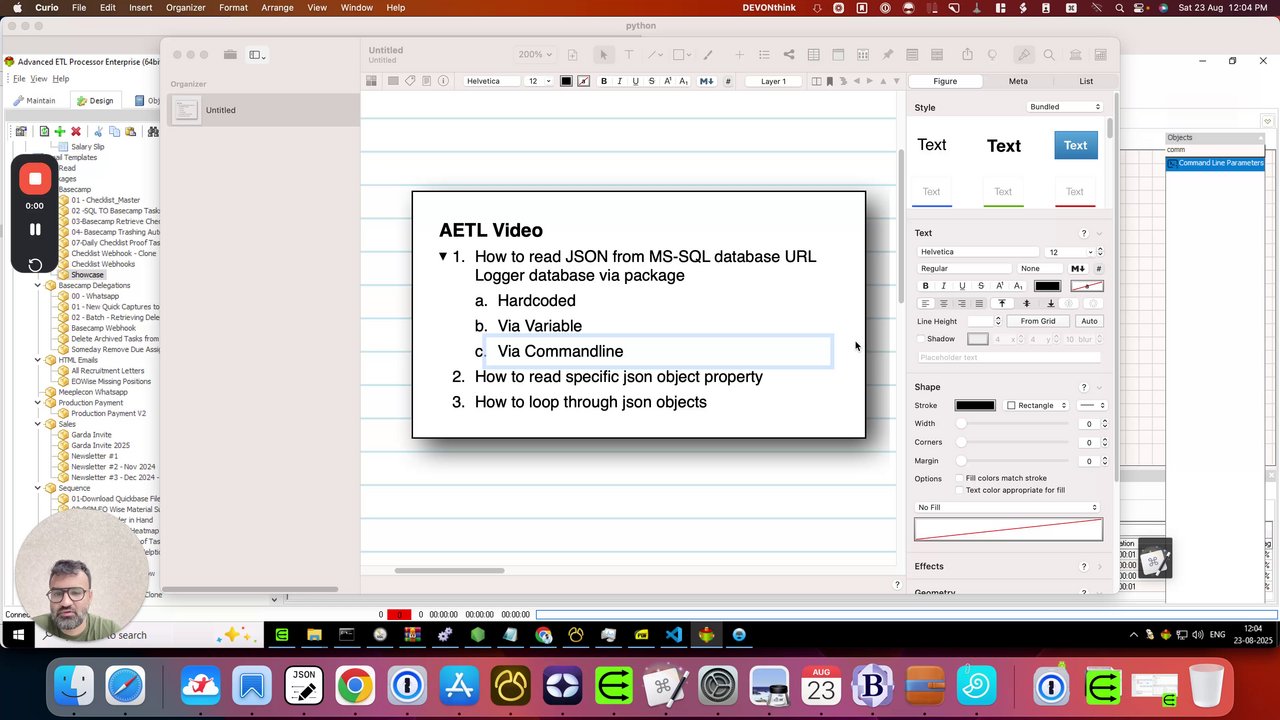Click the red delete X in AETL toolbar
The image size is (1280, 720).
(x=75, y=131)
